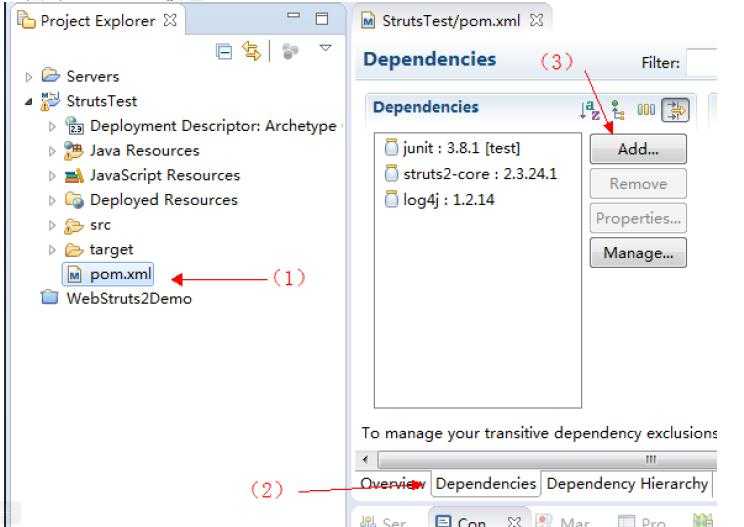Expand the src folder node
Image resolution: width=744 pixels, height=527 pixels.
click(52, 225)
